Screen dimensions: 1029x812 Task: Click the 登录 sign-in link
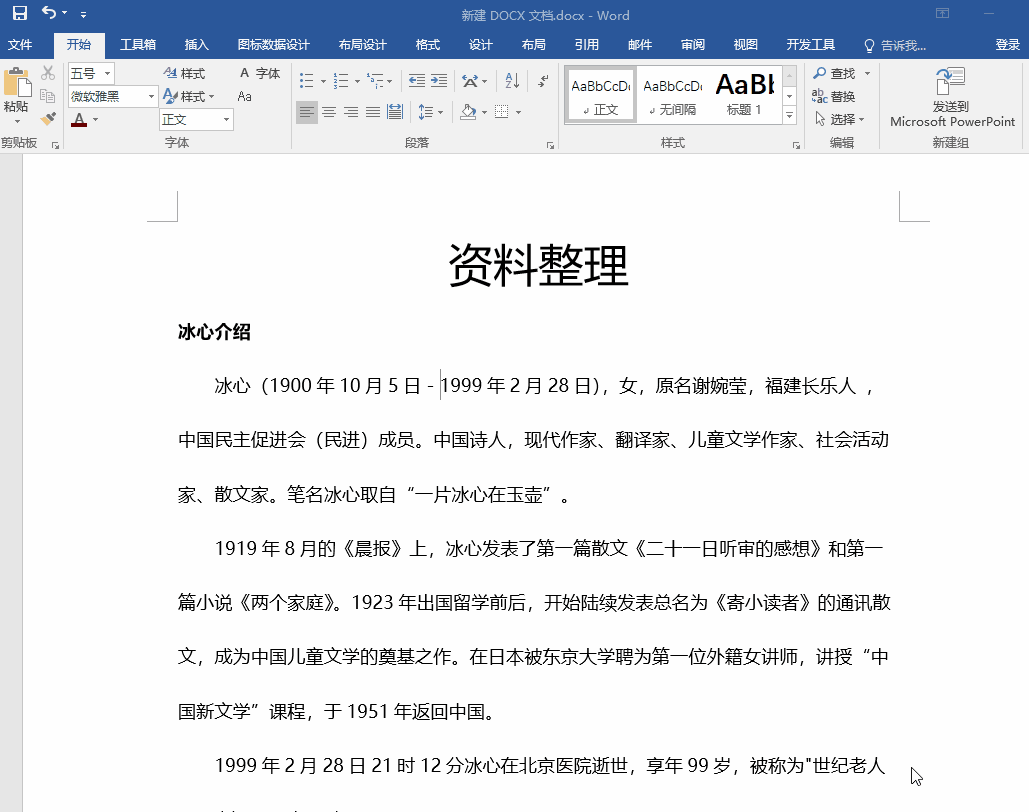click(1007, 45)
